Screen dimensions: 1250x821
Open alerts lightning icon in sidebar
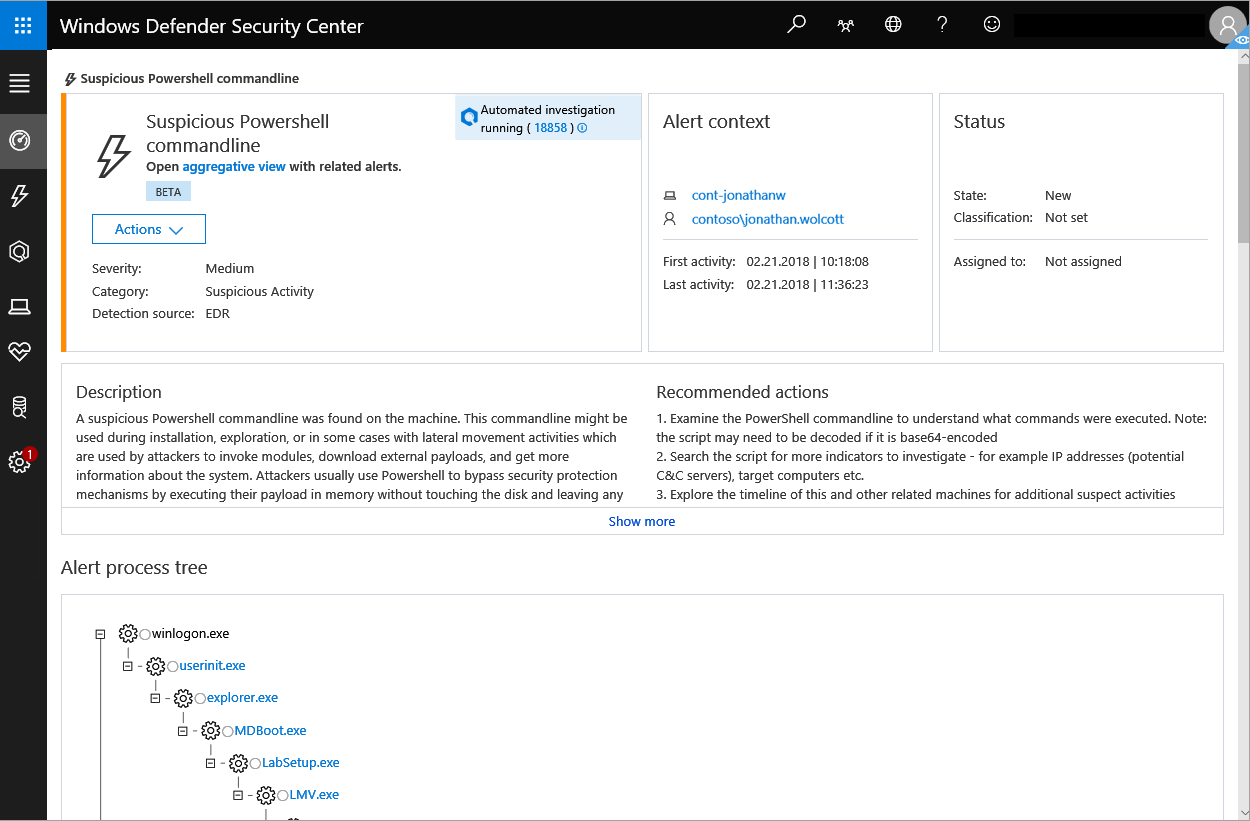point(19,196)
